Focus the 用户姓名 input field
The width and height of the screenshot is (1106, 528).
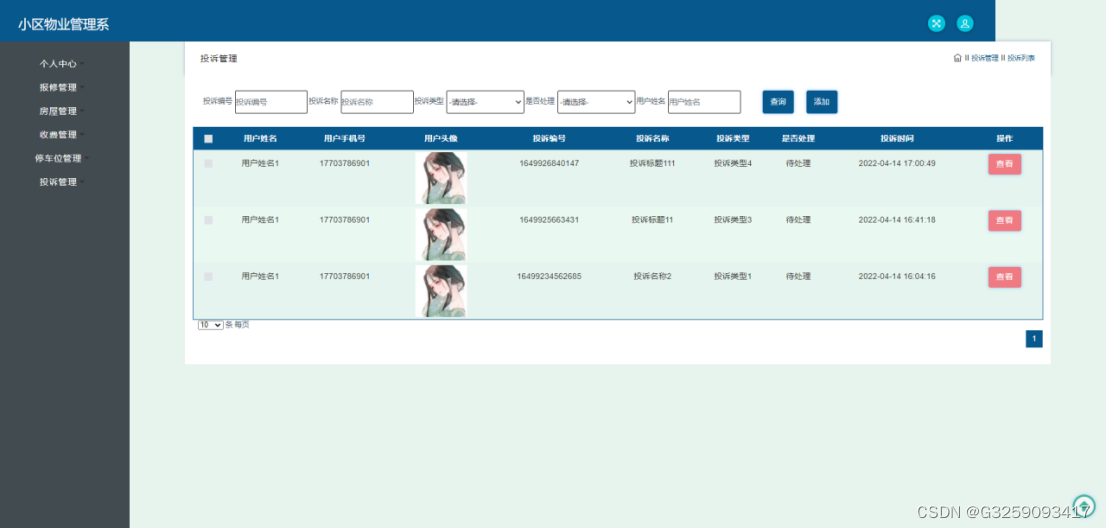(x=705, y=102)
